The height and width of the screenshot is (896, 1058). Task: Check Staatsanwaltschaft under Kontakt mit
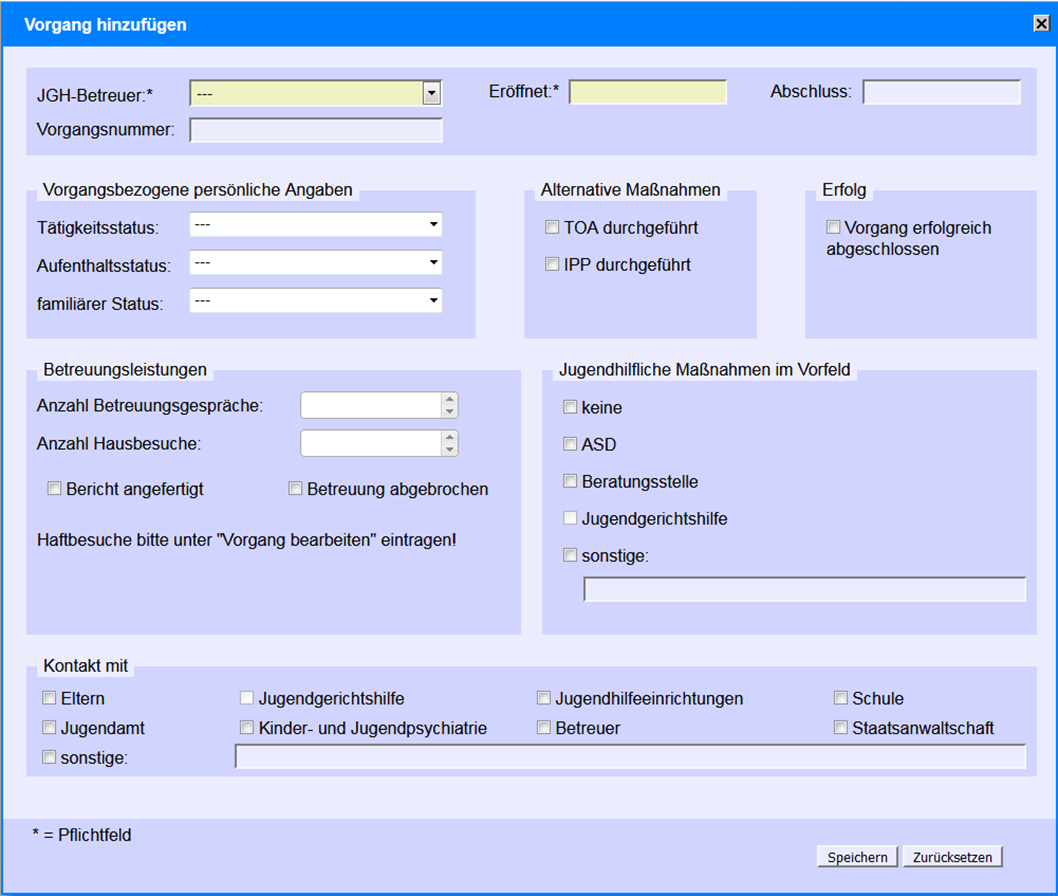841,728
